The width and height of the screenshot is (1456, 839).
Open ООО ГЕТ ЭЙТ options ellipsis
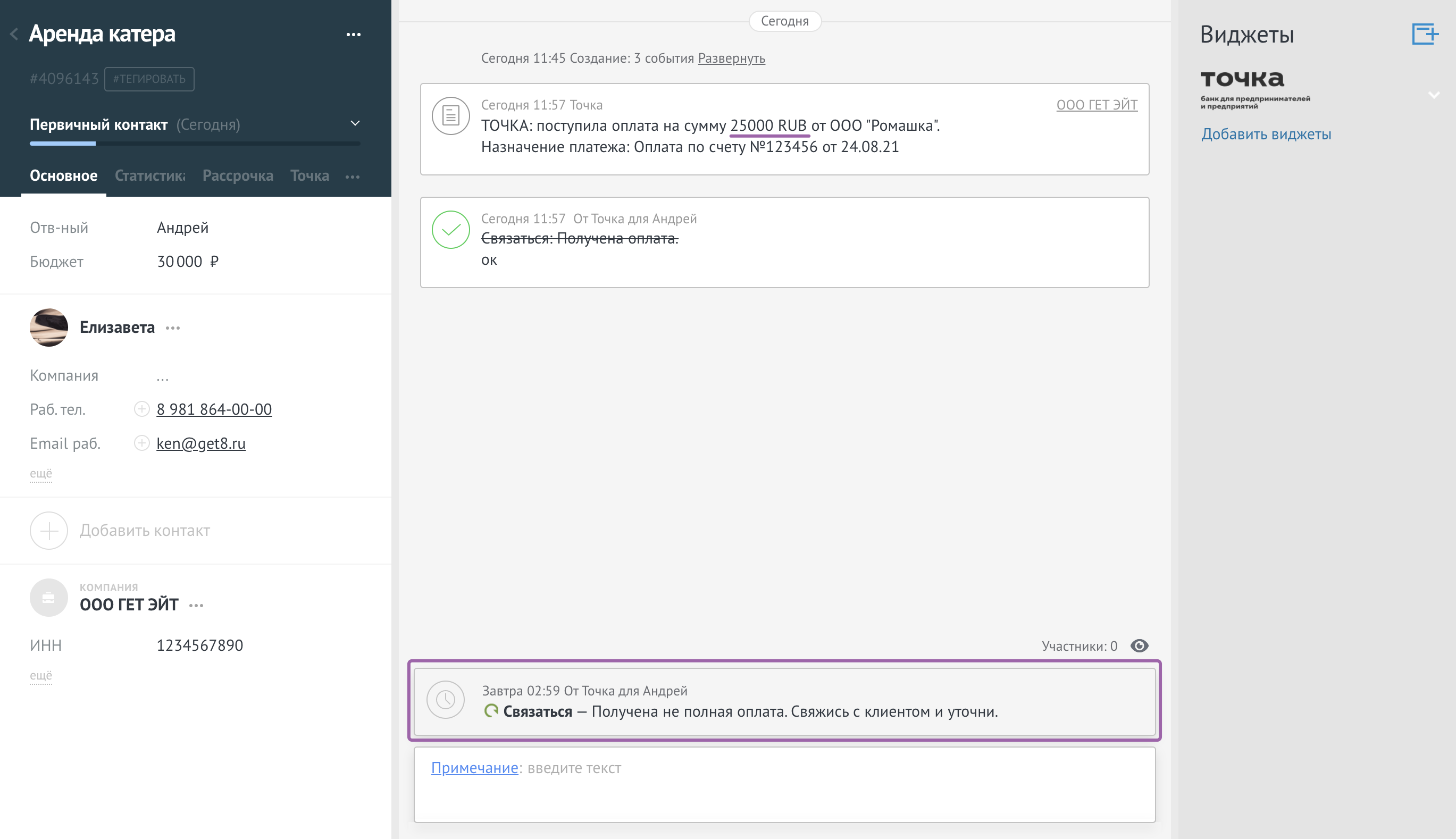click(x=196, y=606)
